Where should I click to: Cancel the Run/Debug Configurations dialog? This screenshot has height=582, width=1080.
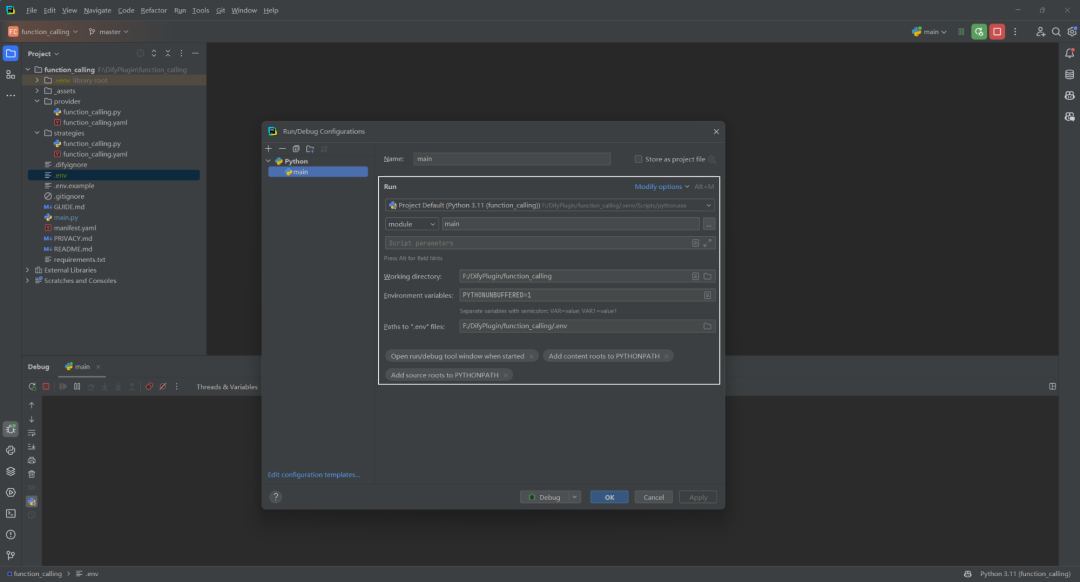point(654,497)
